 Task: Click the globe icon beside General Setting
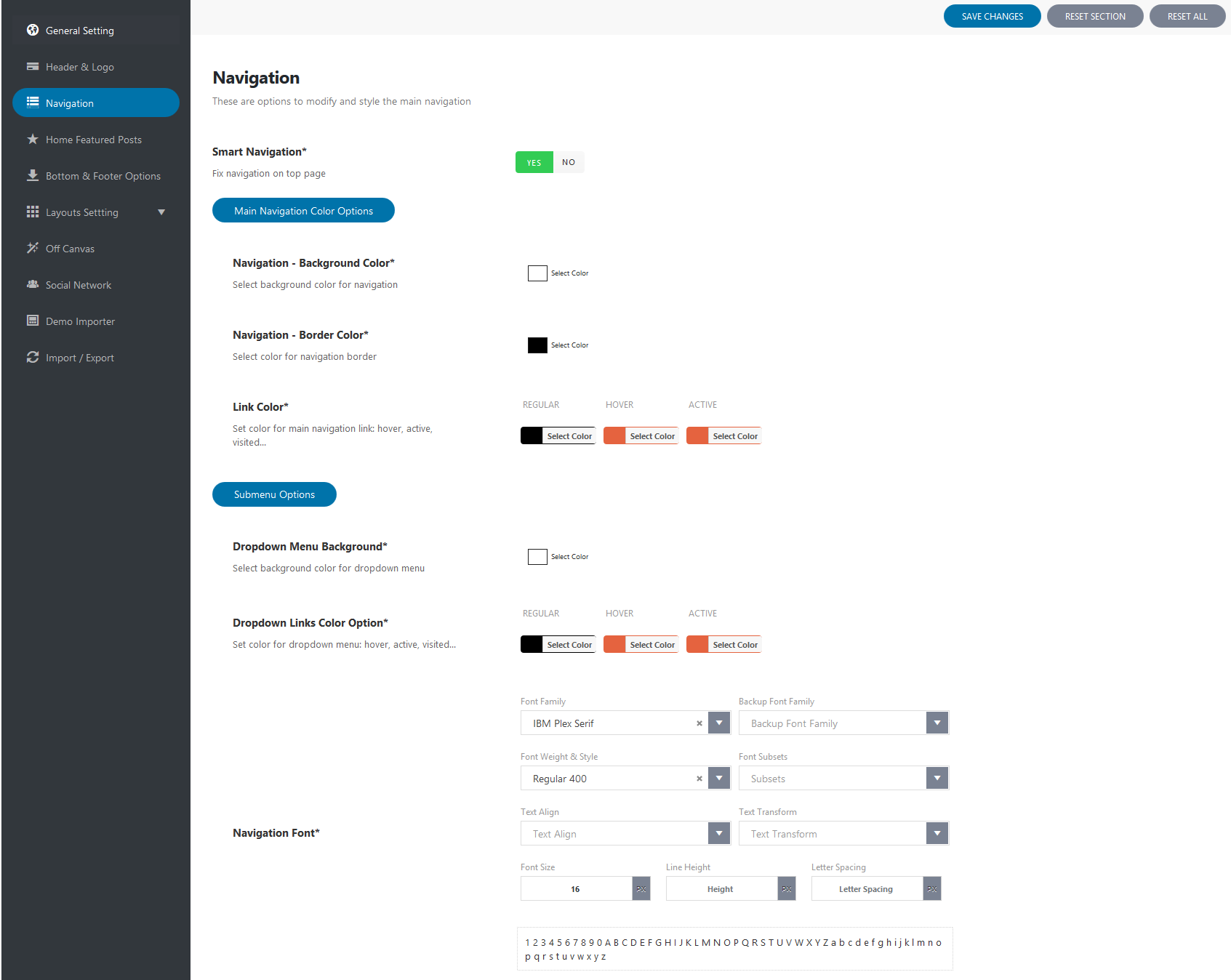(x=33, y=30)
